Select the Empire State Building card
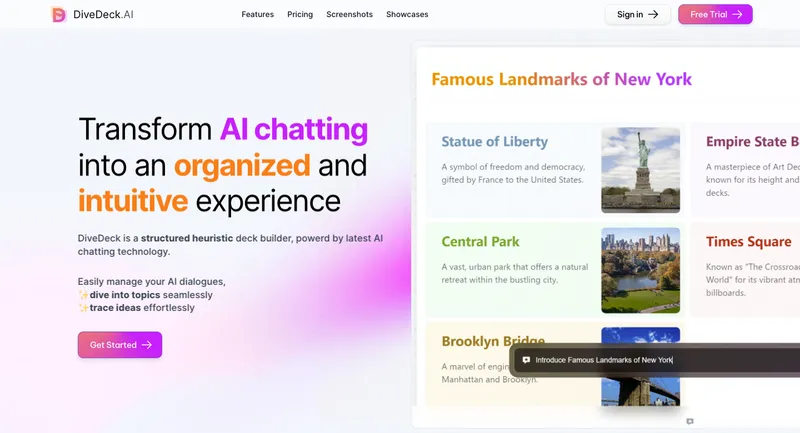The width and height of the screenshot is (800, 433). (x=752, y=141)
